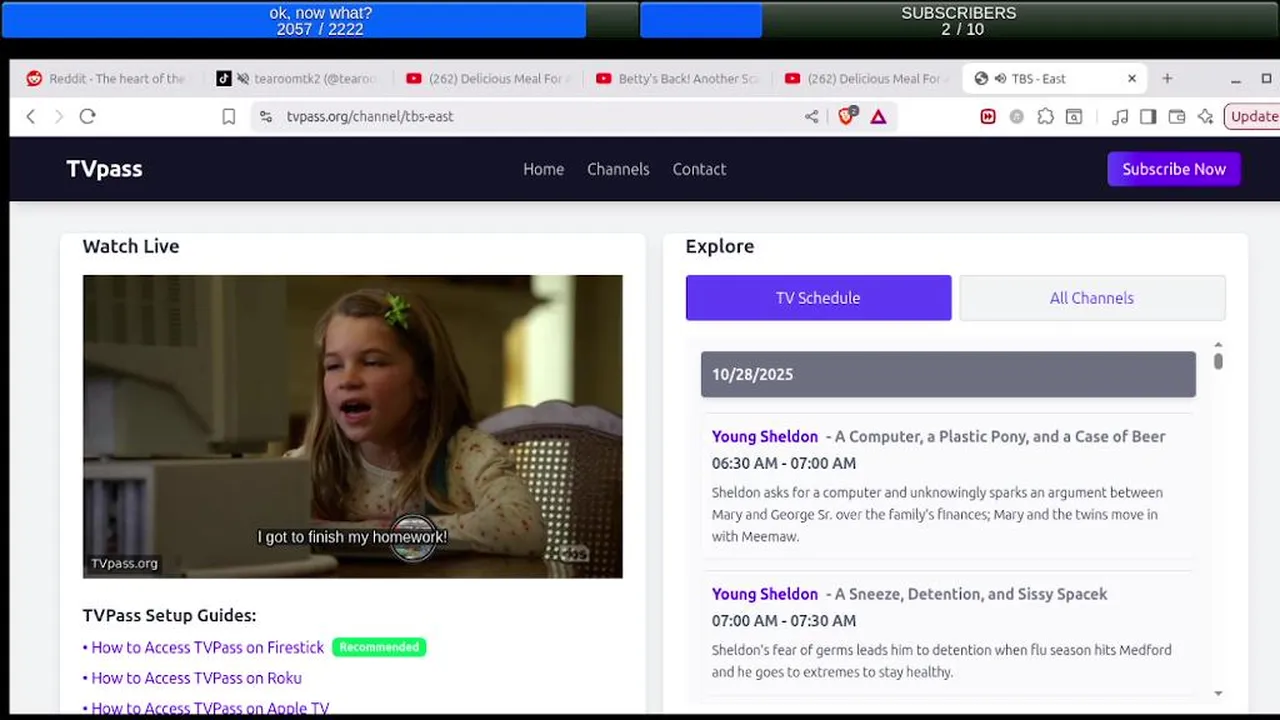Click the schedule scrollbar thumb
The image size is (1280, 720).
pyautogui.click(x=1218, y=361)
